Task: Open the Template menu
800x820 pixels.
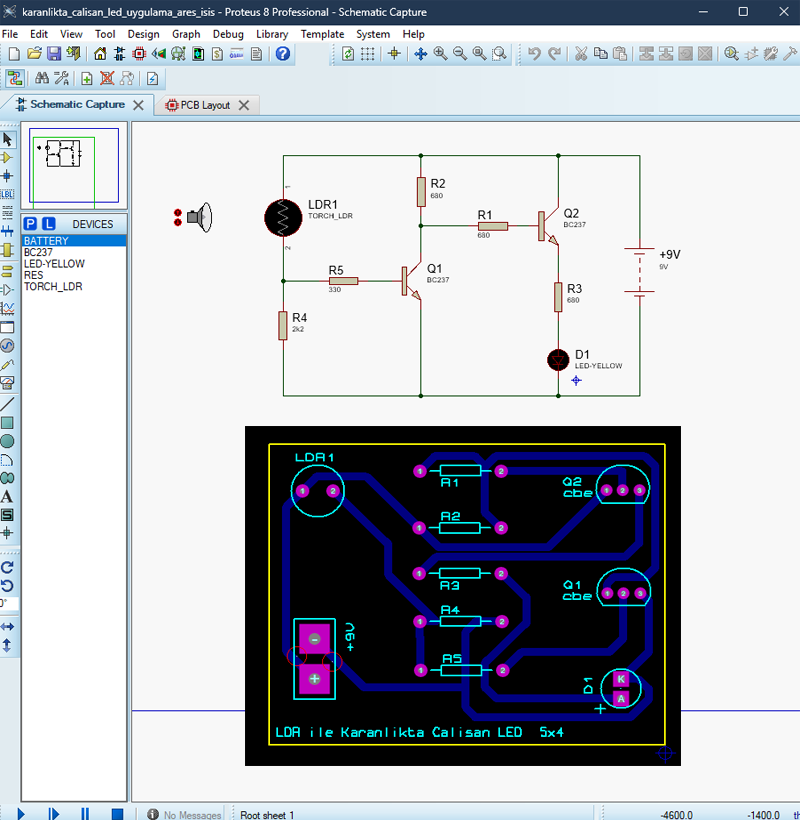Action: pos(322,34)
